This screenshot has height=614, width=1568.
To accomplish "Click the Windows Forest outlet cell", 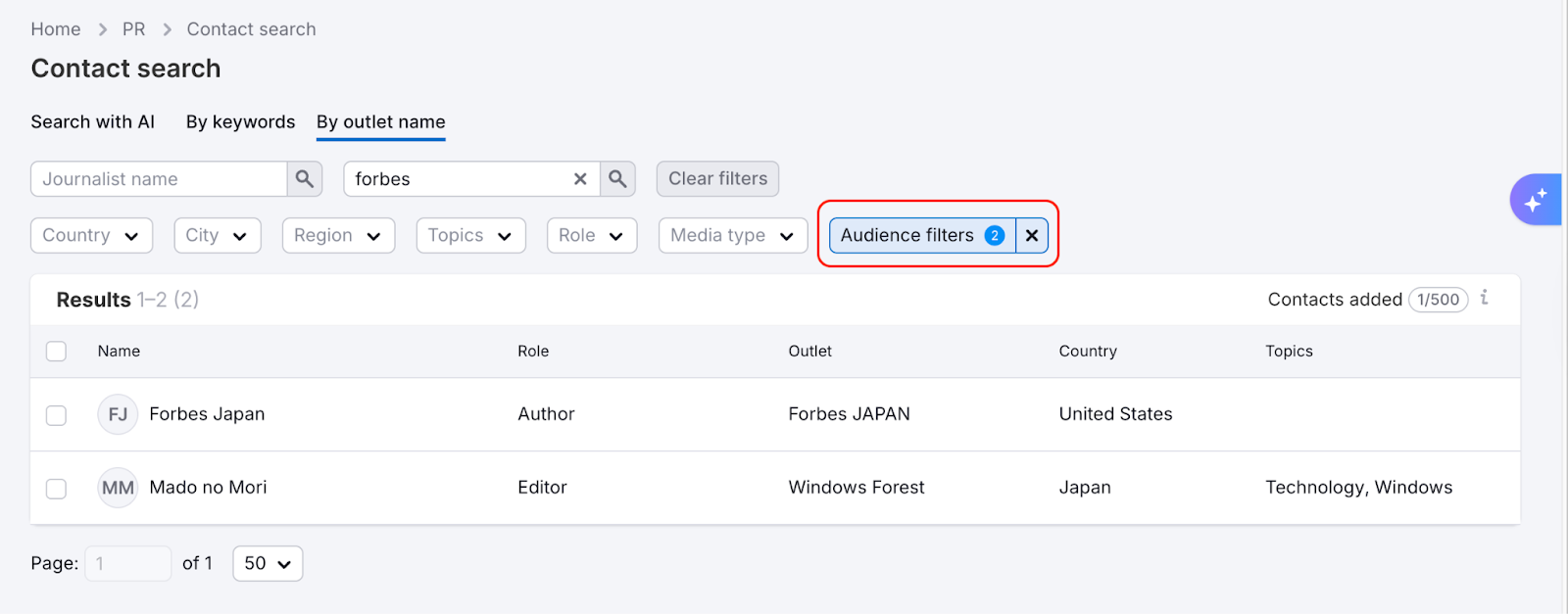I will pos(857,488).
